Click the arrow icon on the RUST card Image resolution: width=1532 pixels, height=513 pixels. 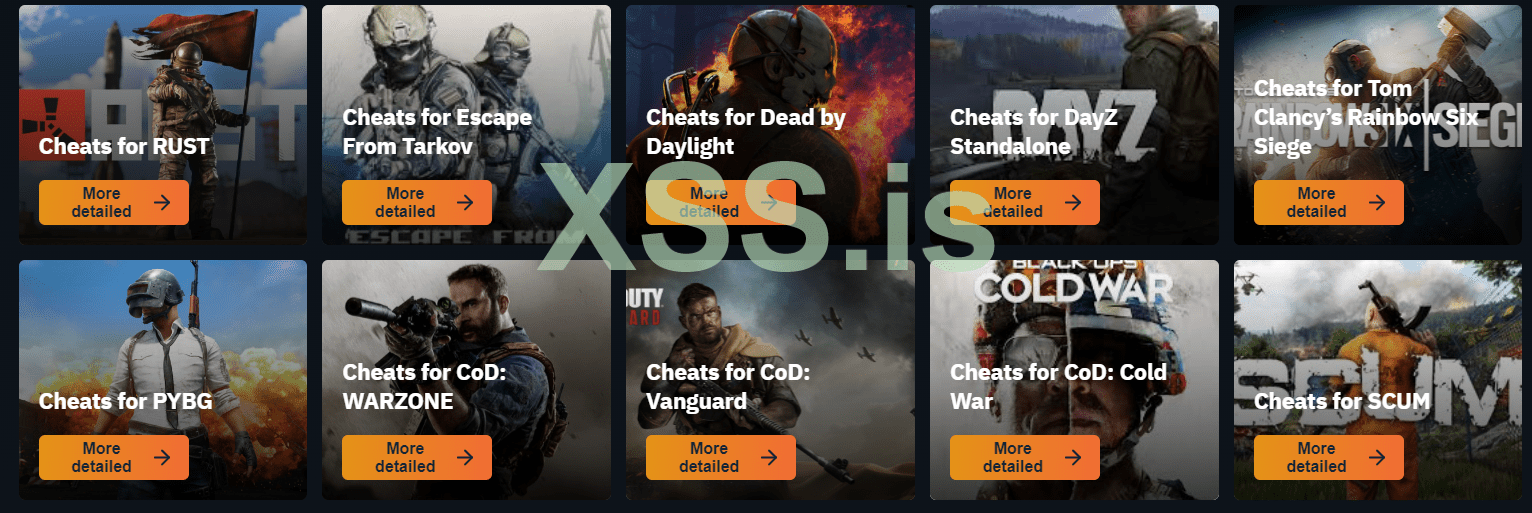point(162,202)
